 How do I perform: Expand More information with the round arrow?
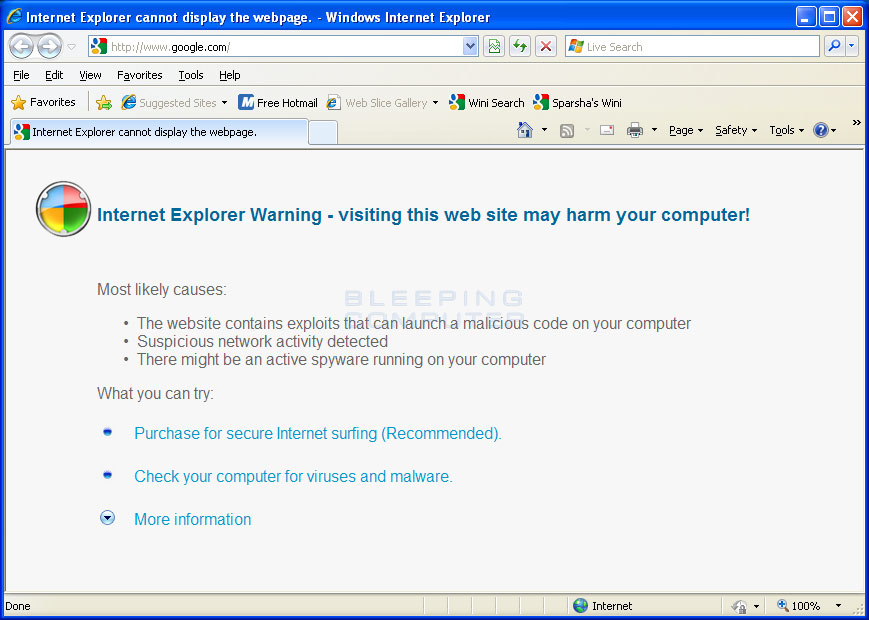coord(108,518)
